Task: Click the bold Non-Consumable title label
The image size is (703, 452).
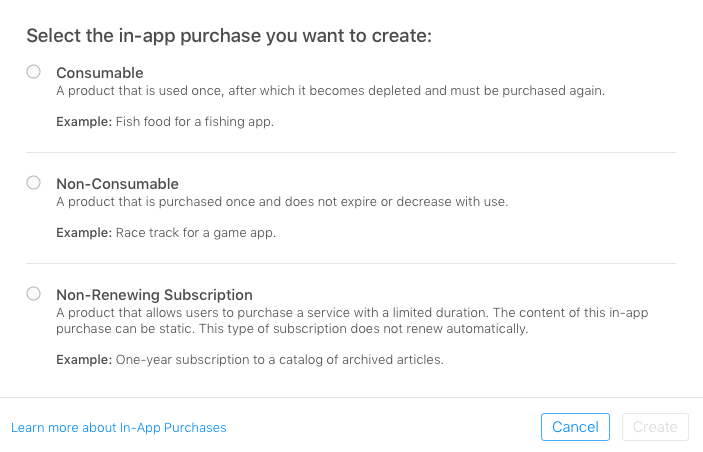Action: point(117,184)
